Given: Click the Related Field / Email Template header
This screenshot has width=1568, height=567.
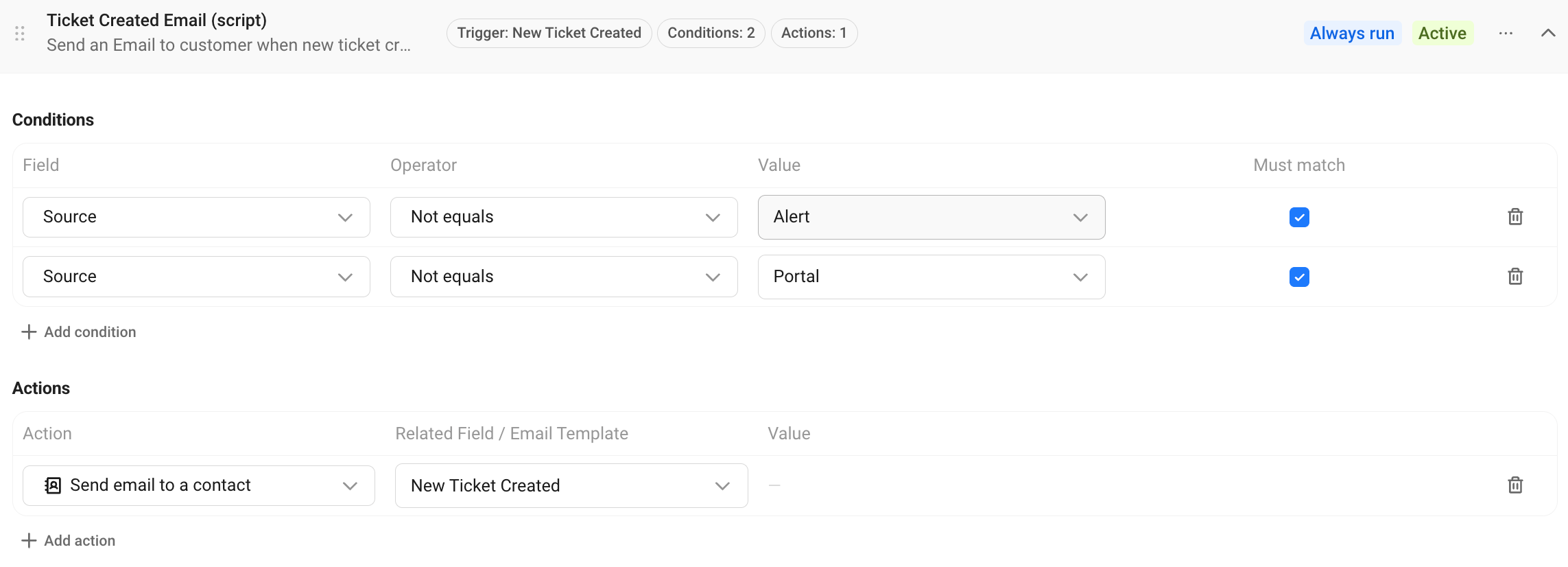Looking at the screenshot, I should point(512,434).
